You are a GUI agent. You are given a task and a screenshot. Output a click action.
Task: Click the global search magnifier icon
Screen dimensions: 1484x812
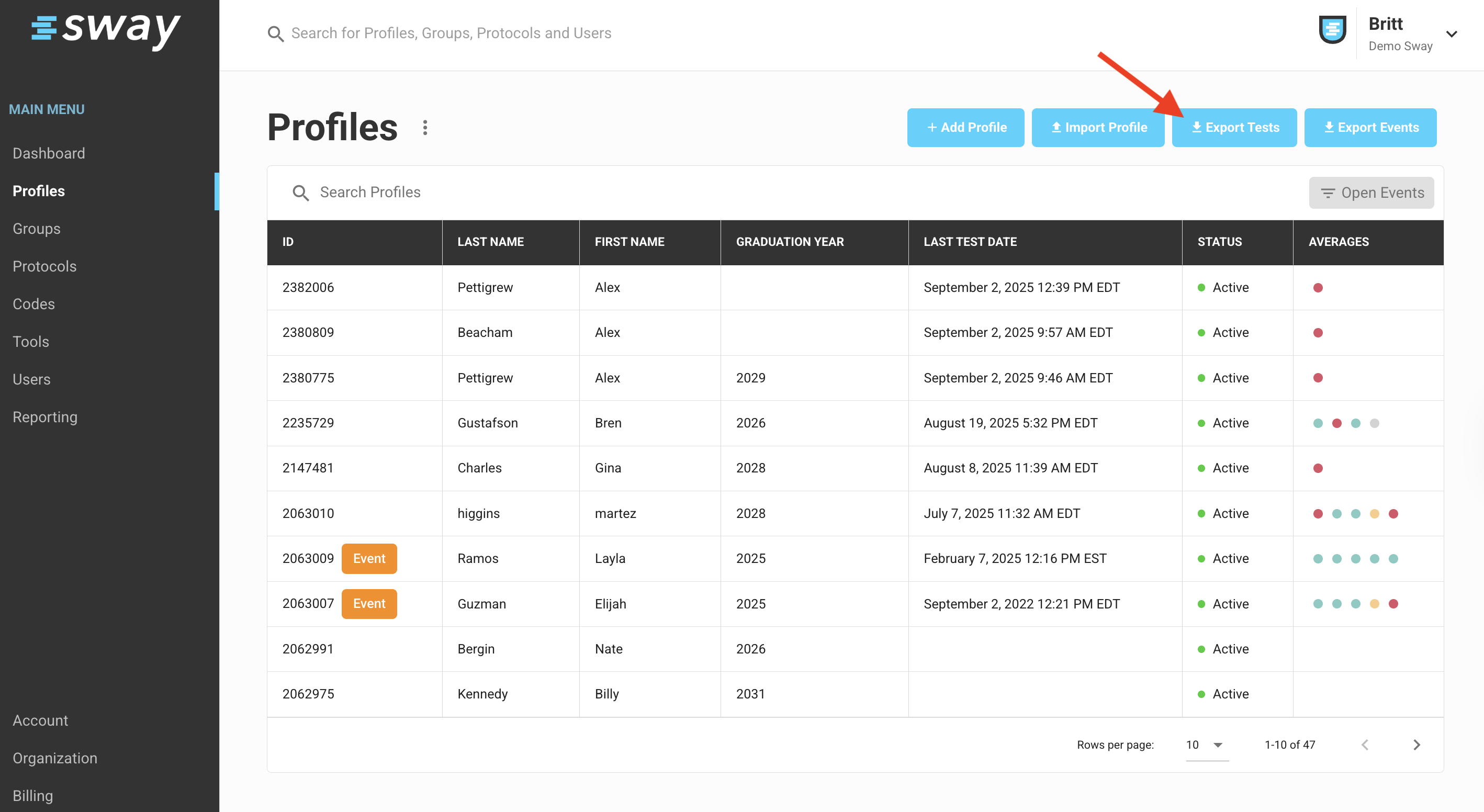[275, 34]
